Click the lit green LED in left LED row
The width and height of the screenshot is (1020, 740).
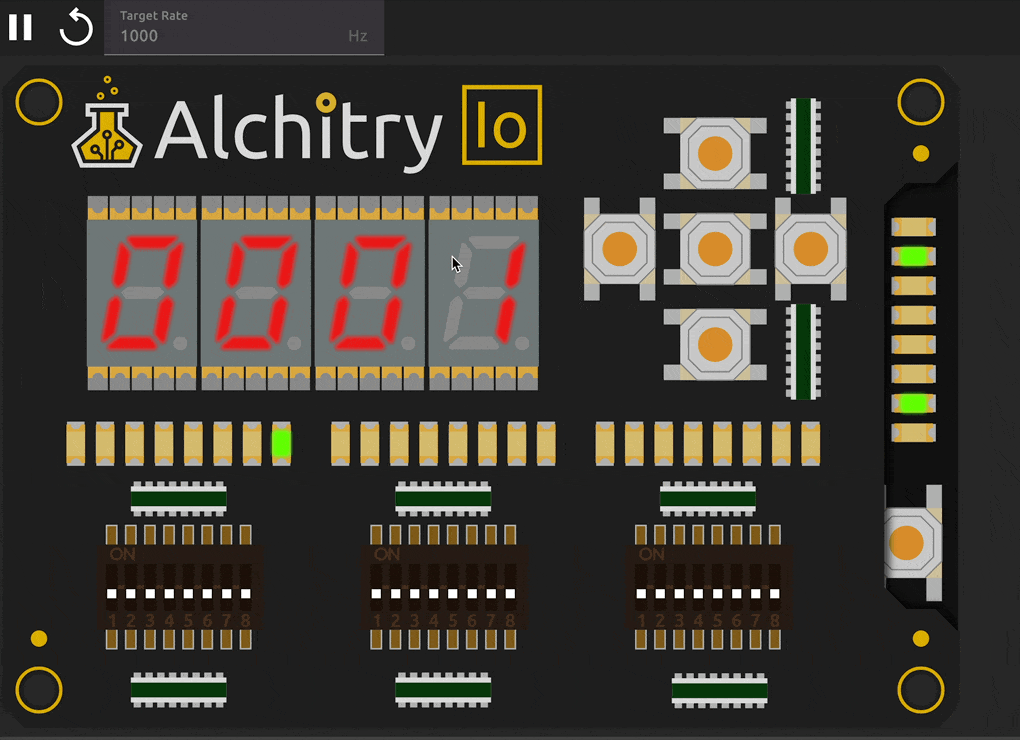pyautogui.click(x=281, y=443)
